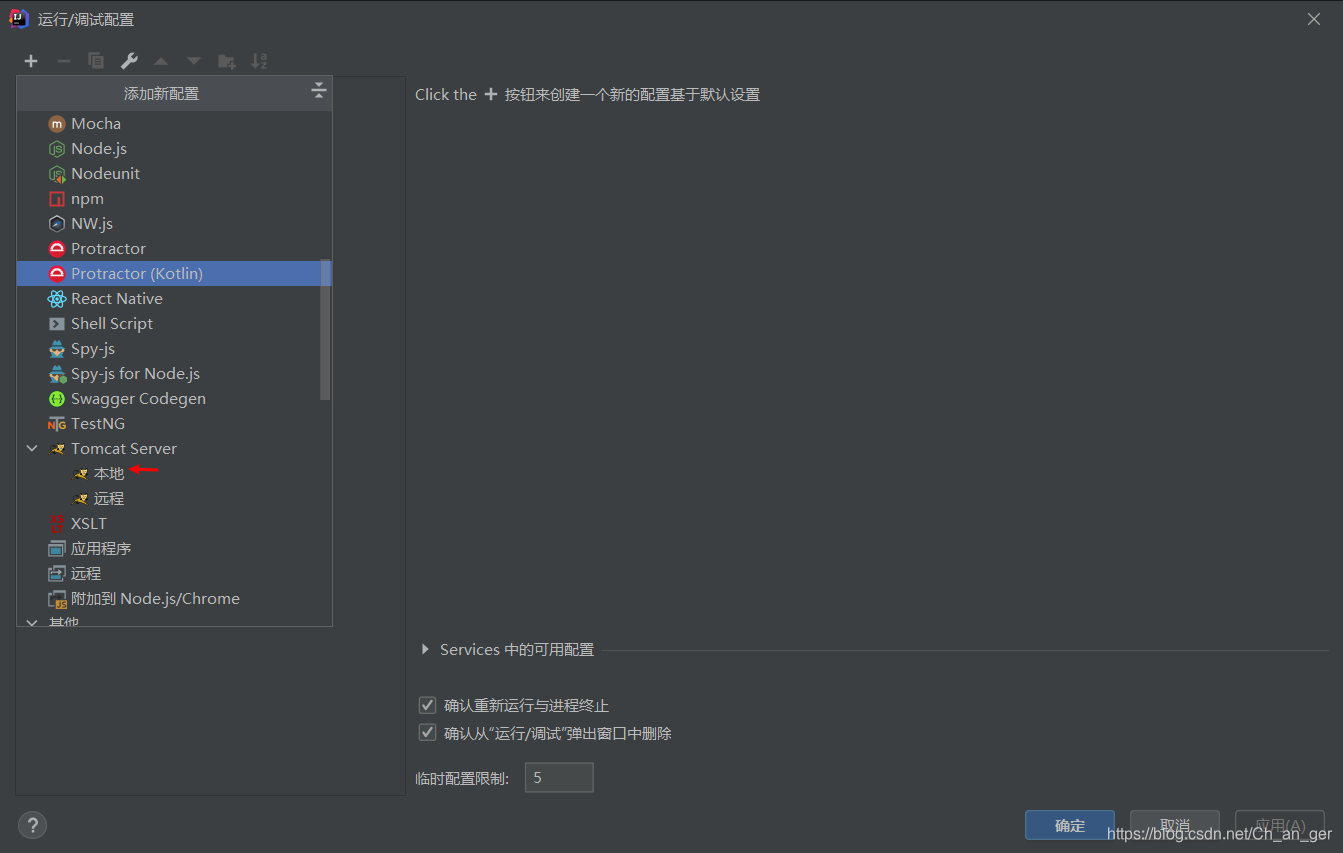
Task: Expand Services 中的可用配置 section
Action: [426, 650]
